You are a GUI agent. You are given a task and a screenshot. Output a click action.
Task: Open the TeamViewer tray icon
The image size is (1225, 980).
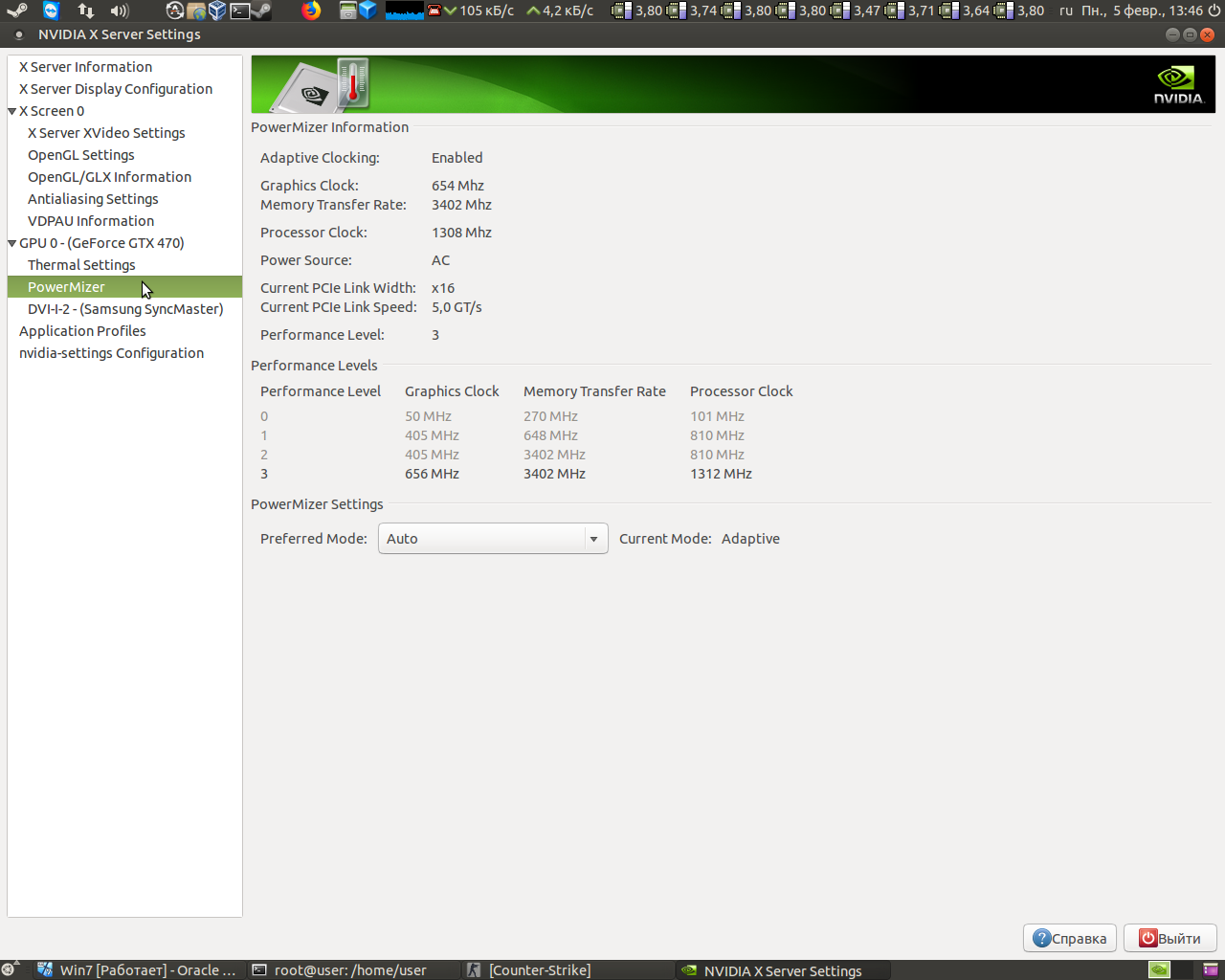pos(52,11)
